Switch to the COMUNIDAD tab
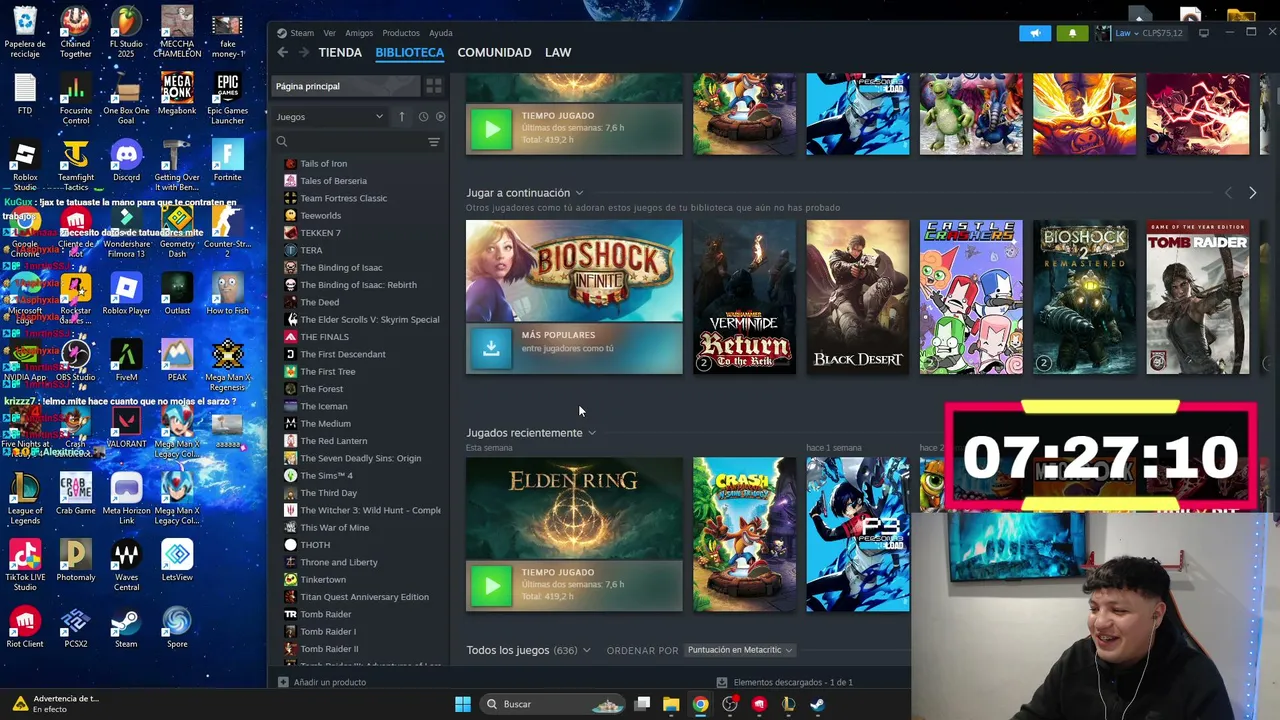Image resolution: width=1280 pixels, height=720 pixels. [494, 52]
